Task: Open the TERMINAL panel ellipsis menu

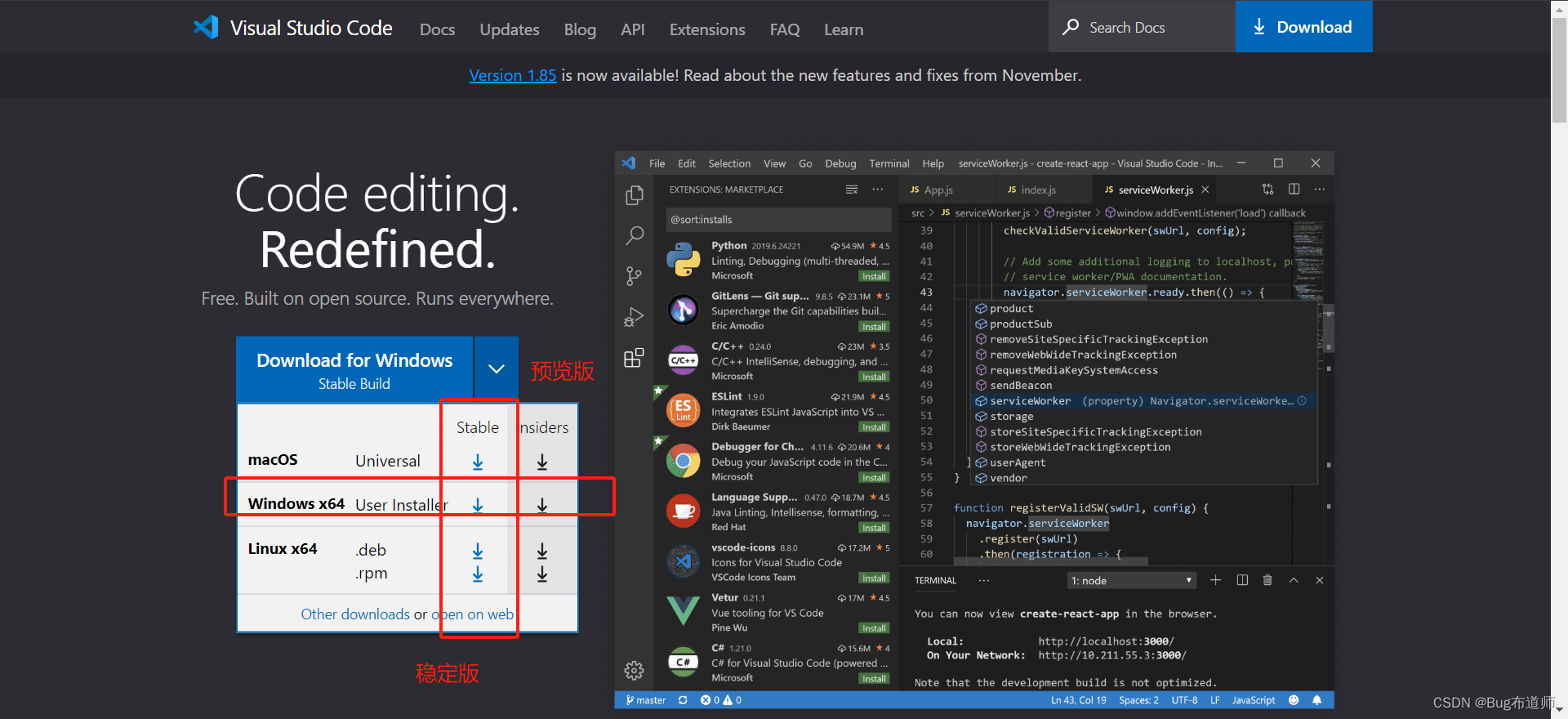Action: tap(984, 580)
